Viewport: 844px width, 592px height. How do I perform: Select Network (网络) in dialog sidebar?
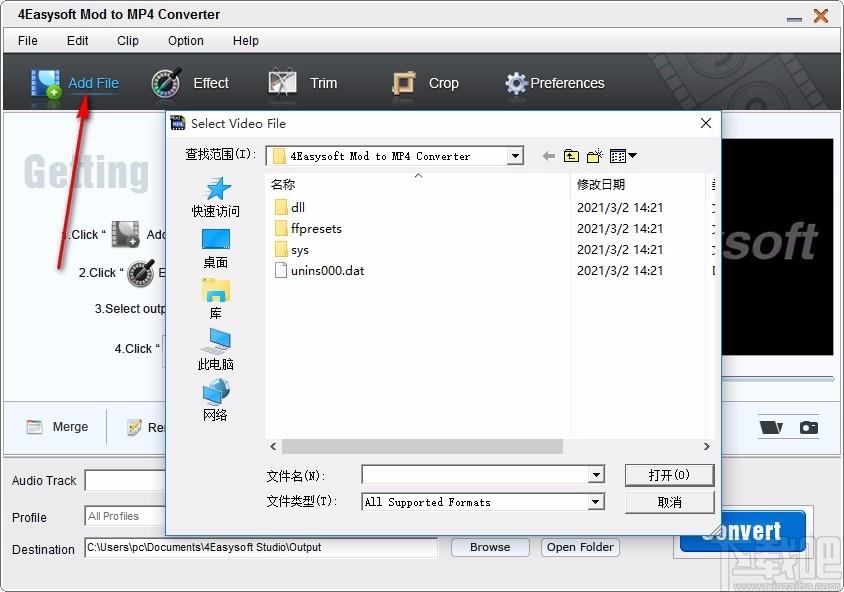(216, 400)
